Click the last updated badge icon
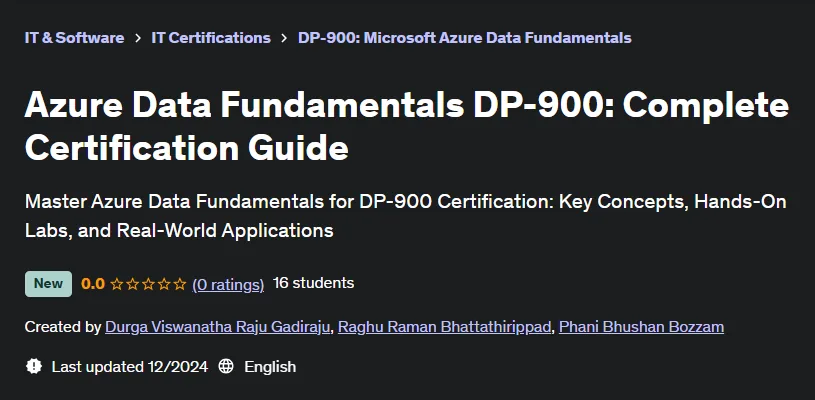 click(x=34, y=366)
